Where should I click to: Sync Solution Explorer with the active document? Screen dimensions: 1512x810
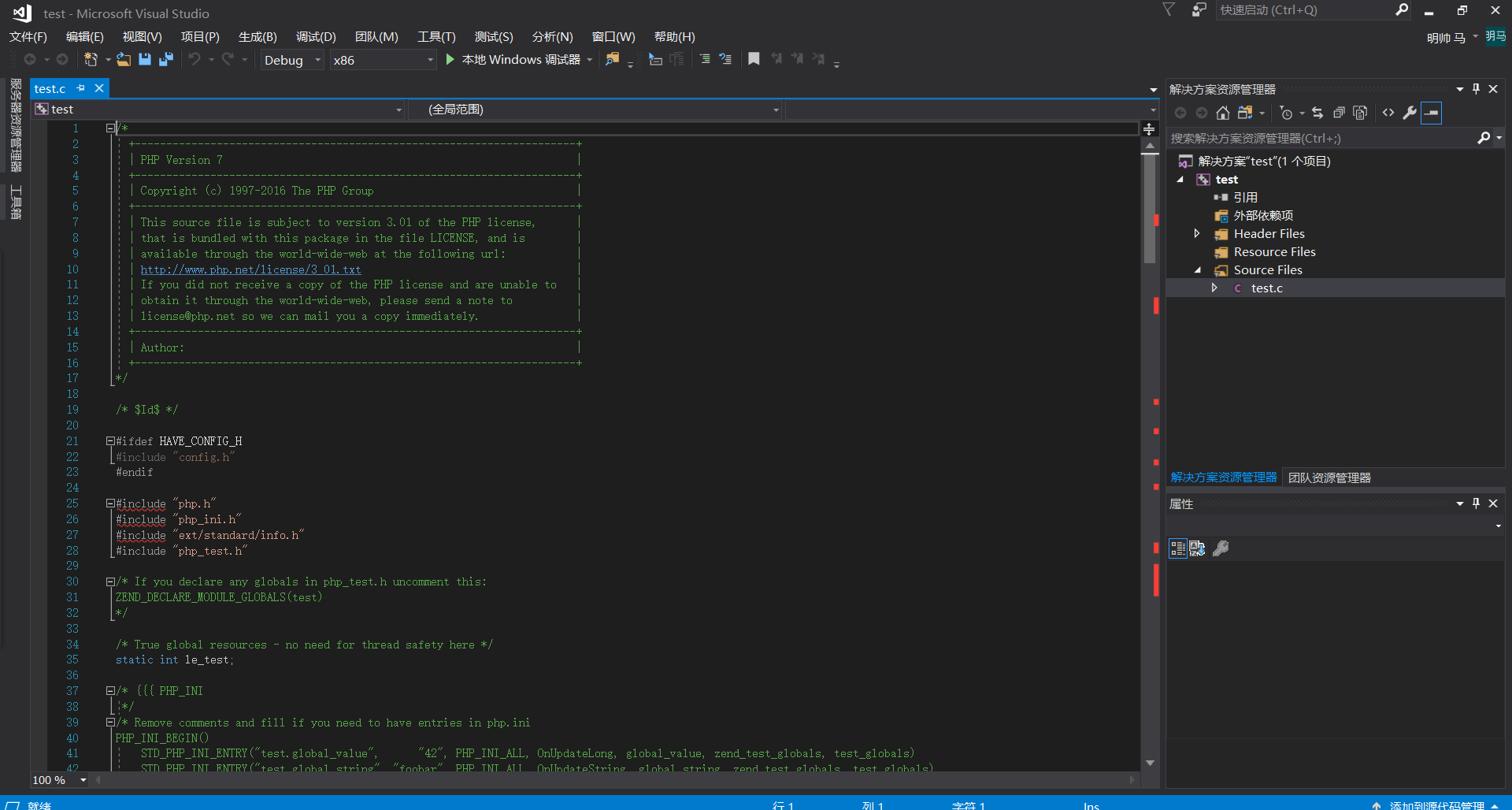(1318, 113)
